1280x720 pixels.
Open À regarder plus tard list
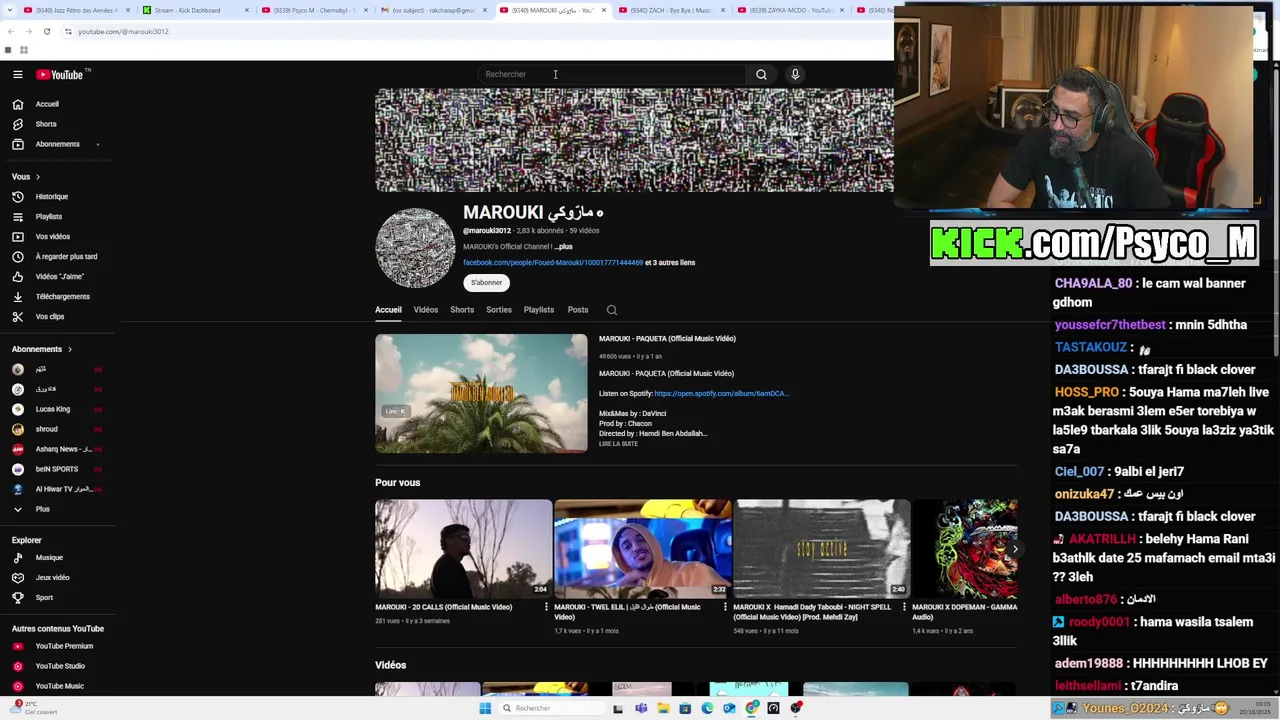click(x=66, y=257)
